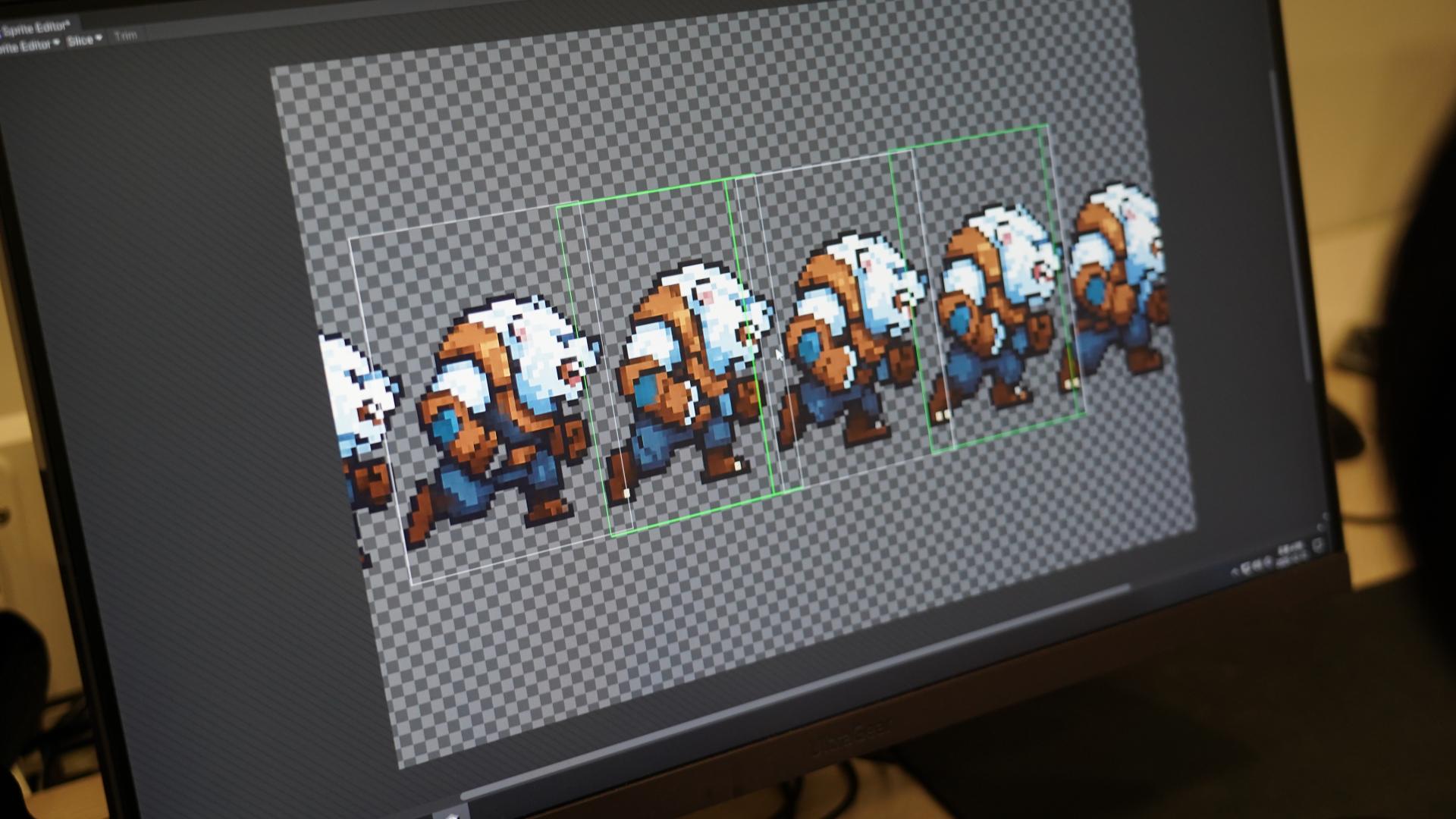Image resolution: width=1456 pixels, height=819 pixels.
Task: Click the bottom-left corner handle of the left green rectangle
Action: [611, 535]
